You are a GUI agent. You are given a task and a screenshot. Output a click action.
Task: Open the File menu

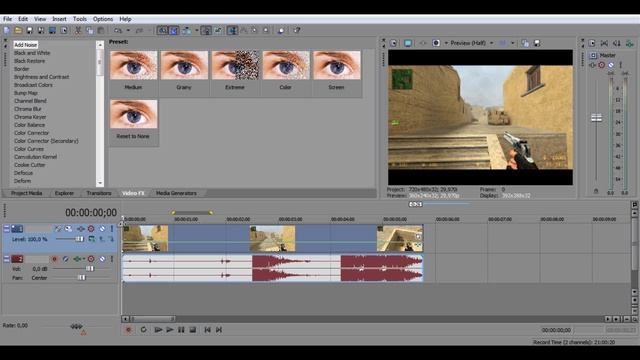(x=7, y=19)
